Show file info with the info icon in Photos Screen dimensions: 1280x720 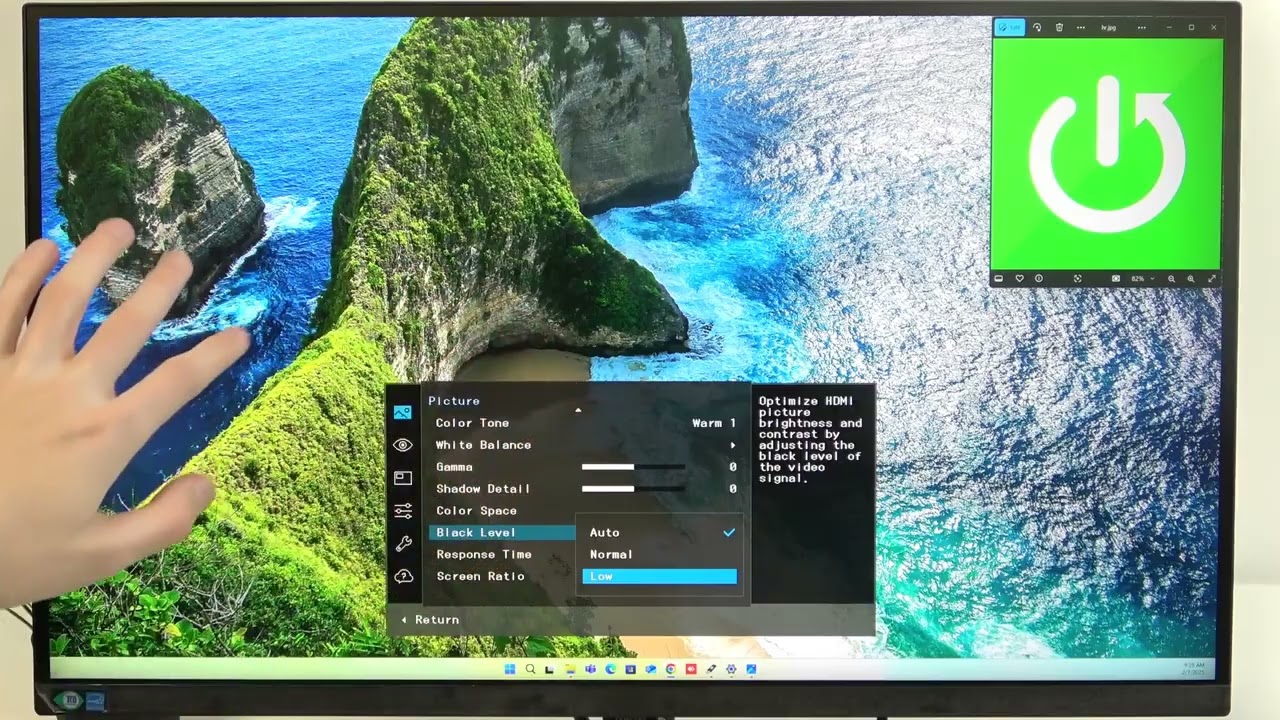pyautogui.click(x=1039, y=279)
